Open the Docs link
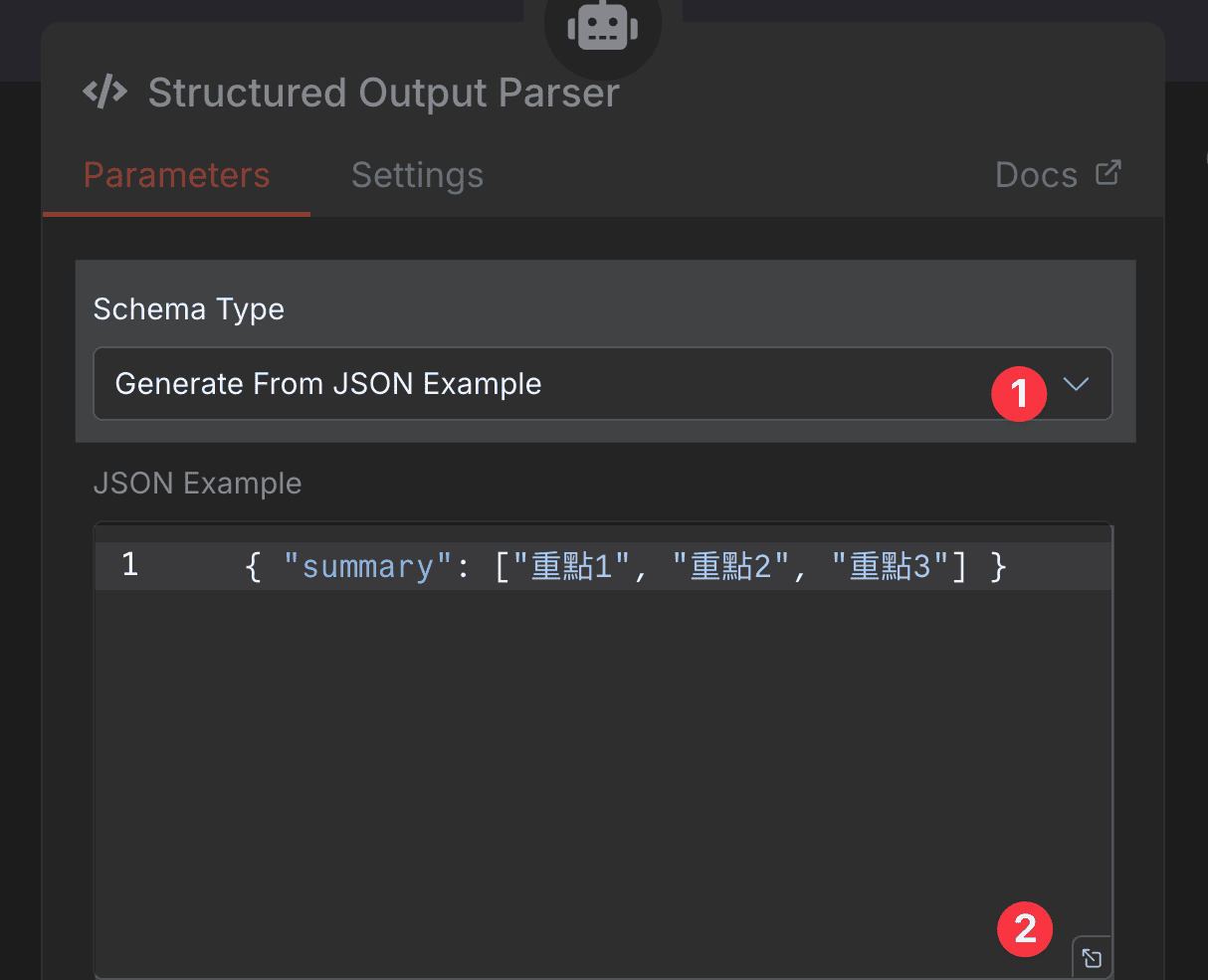The width and height of the screenshot is (1208, 980). tap(1036, 174)
